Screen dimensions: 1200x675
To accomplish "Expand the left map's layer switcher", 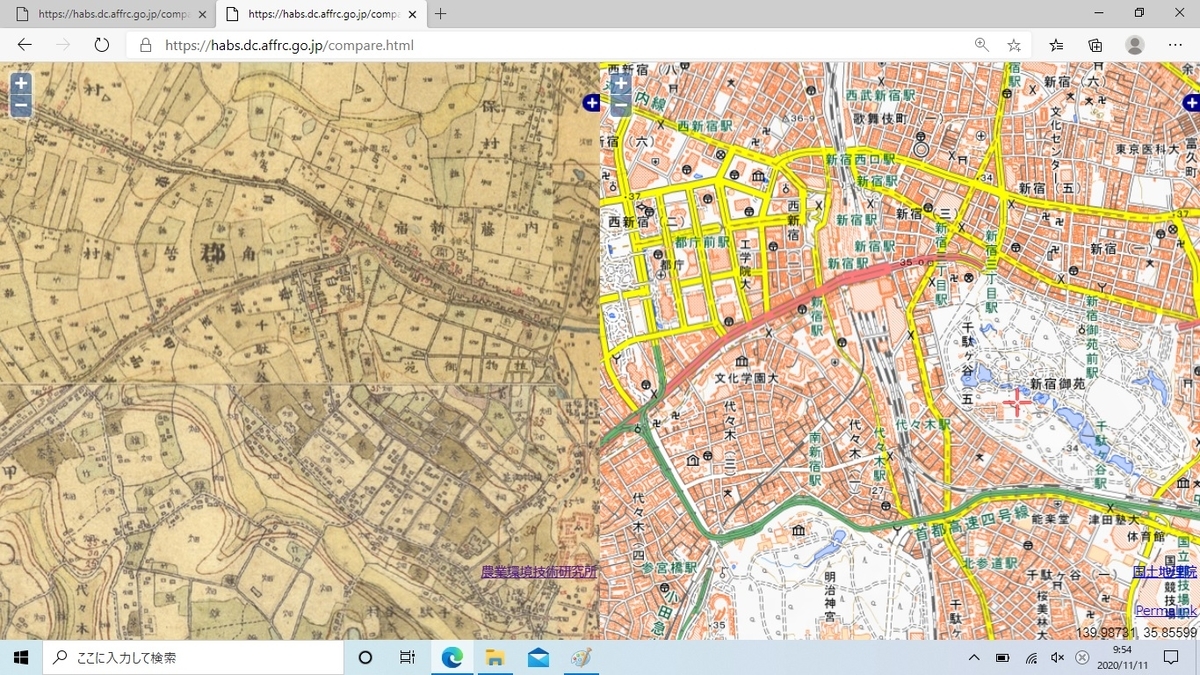I will coord(591,103).
